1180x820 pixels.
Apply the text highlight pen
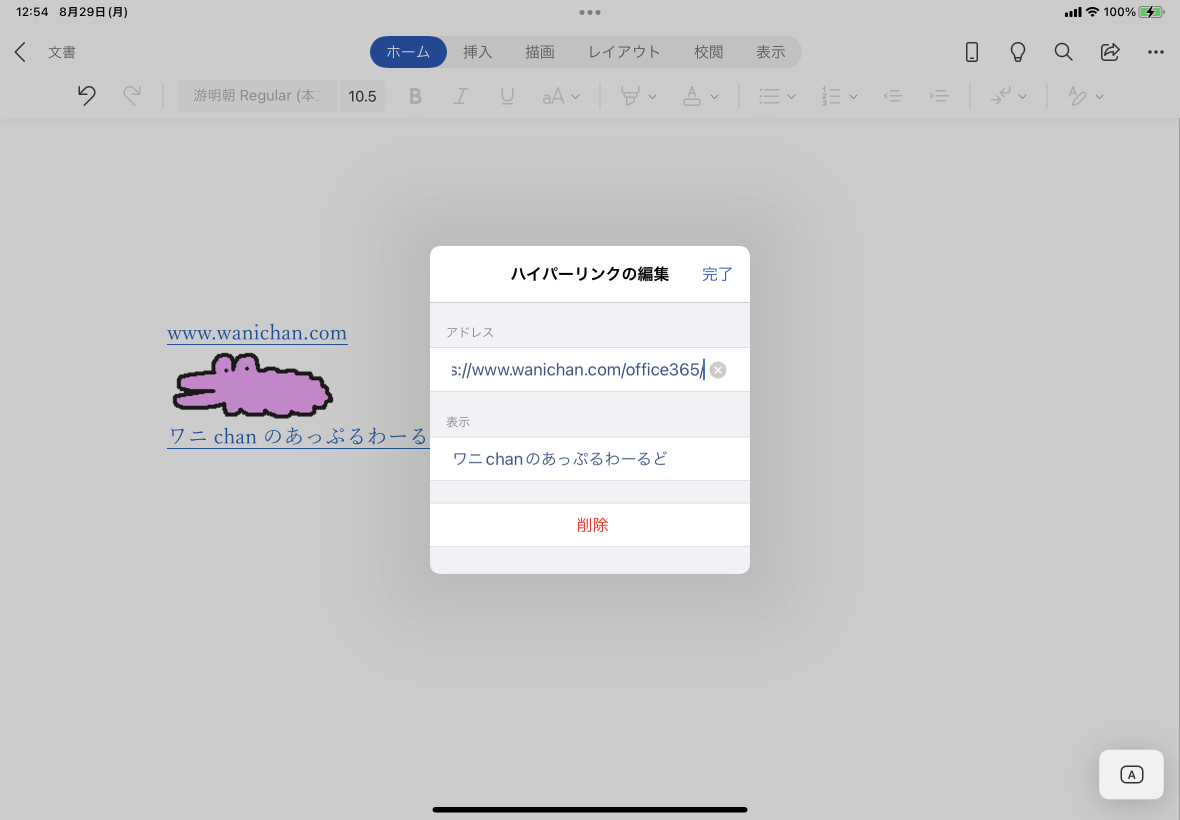tap(630, 96)
